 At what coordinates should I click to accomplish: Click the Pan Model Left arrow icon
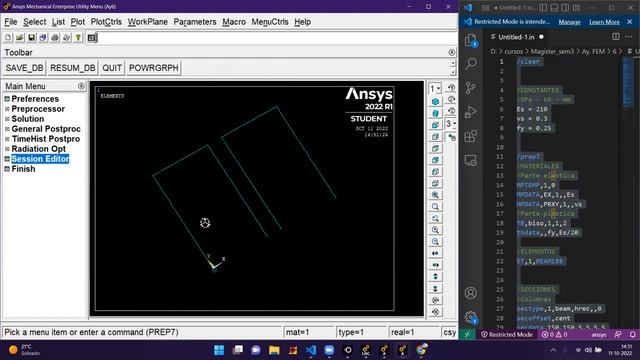(435, 253)
